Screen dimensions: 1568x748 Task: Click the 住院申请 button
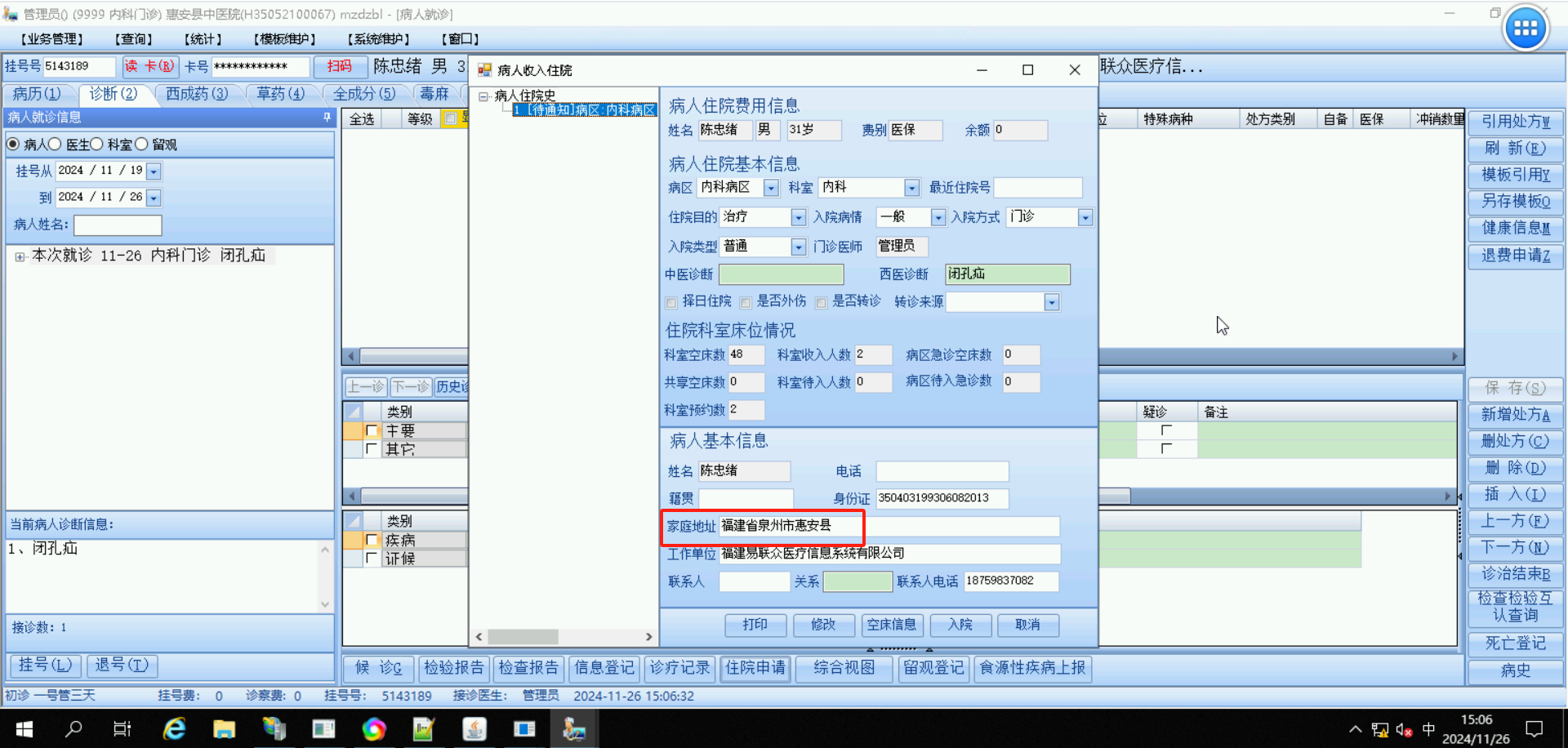pos(755,668)
